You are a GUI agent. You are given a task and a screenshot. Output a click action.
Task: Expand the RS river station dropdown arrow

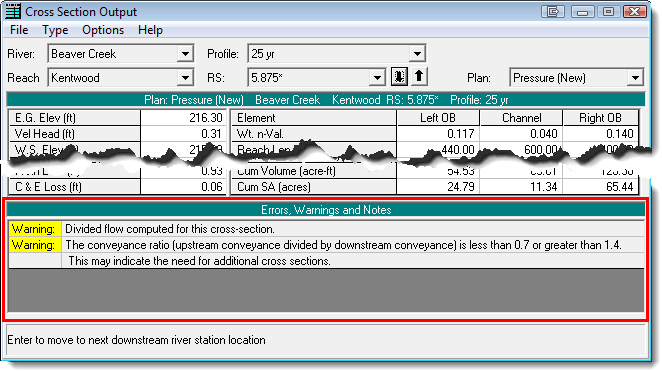[377, 78]
